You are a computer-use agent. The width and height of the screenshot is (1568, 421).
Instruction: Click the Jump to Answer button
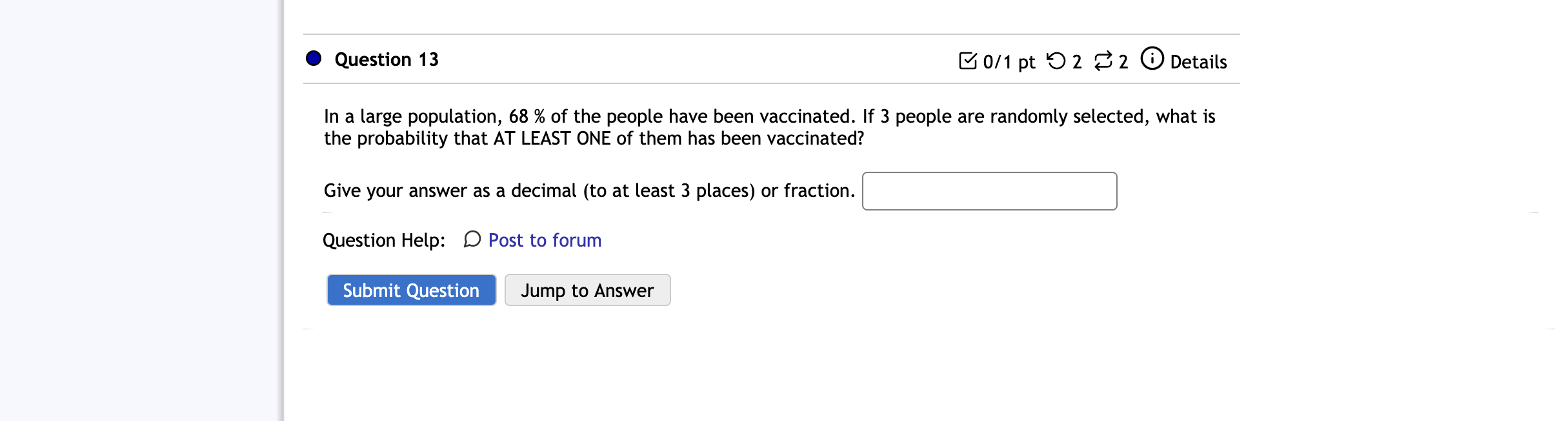coord(588,290)
